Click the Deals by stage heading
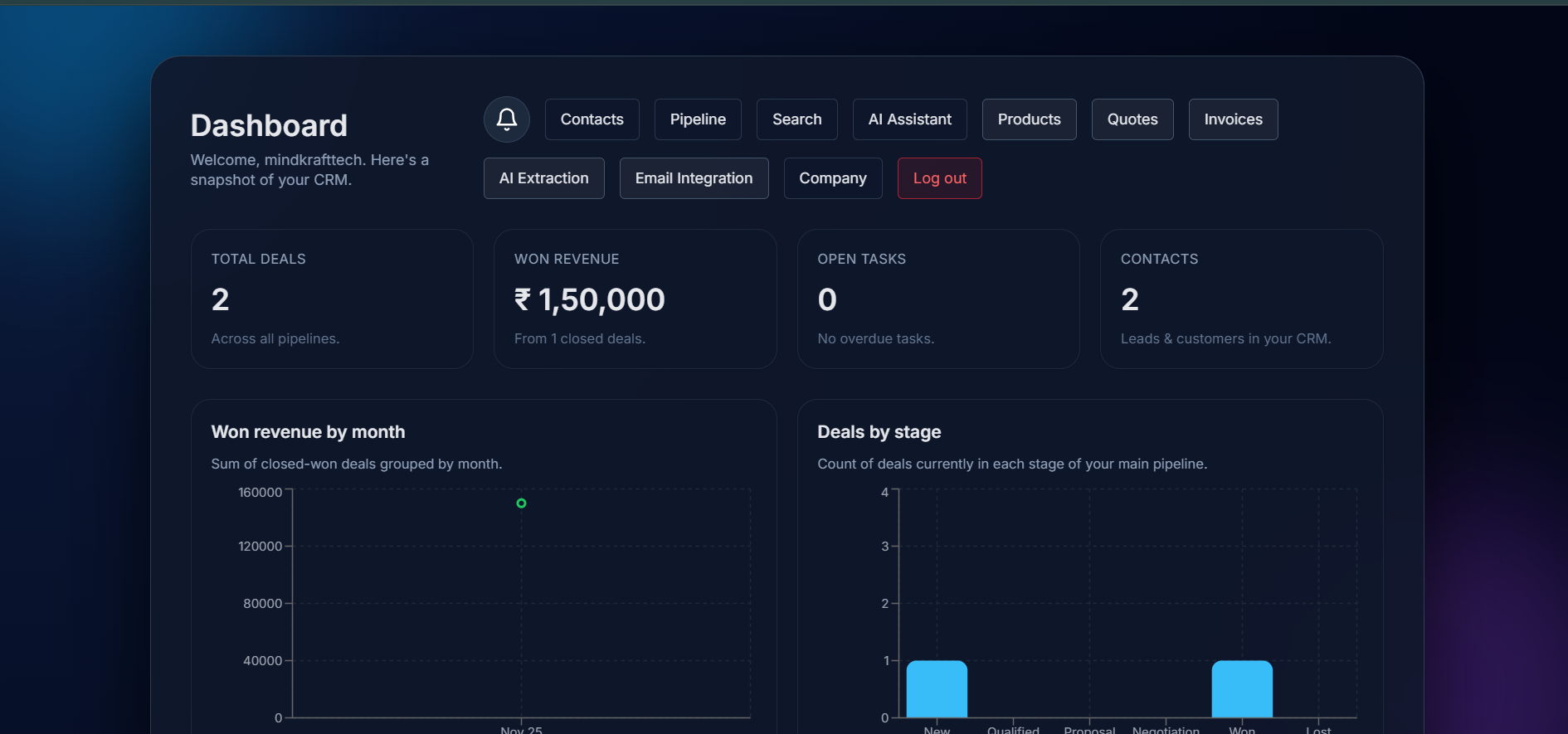Screen dimensions: 1568x734 click(879, 432)
